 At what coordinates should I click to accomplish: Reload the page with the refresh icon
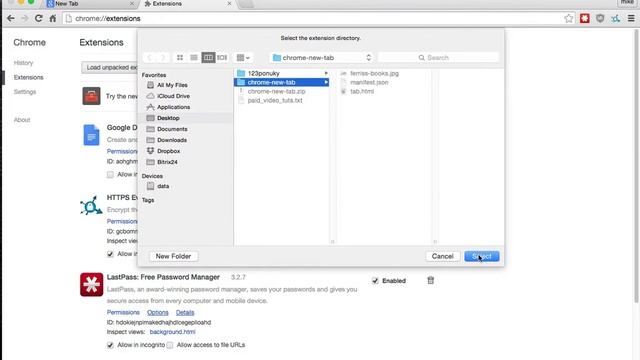[x=38, y=18]
